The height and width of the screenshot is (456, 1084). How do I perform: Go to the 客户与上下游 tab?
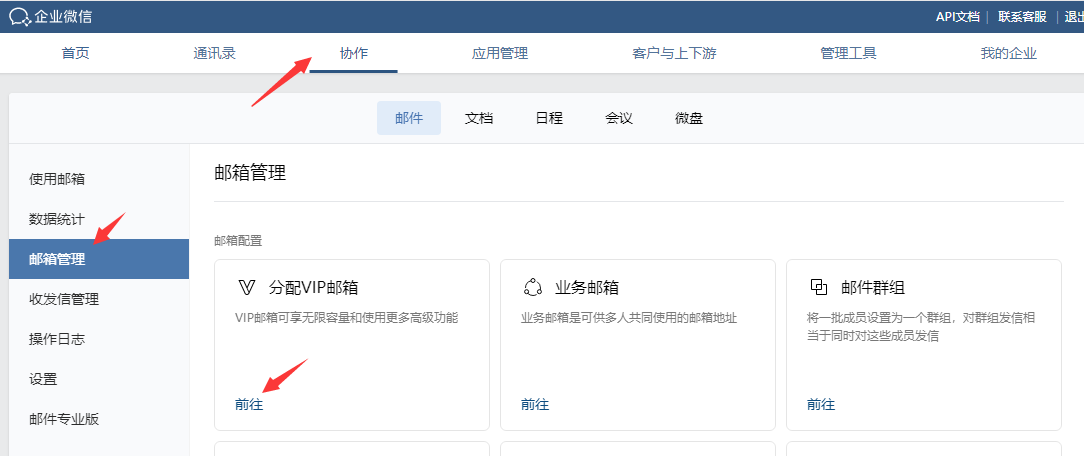[674, 54]
